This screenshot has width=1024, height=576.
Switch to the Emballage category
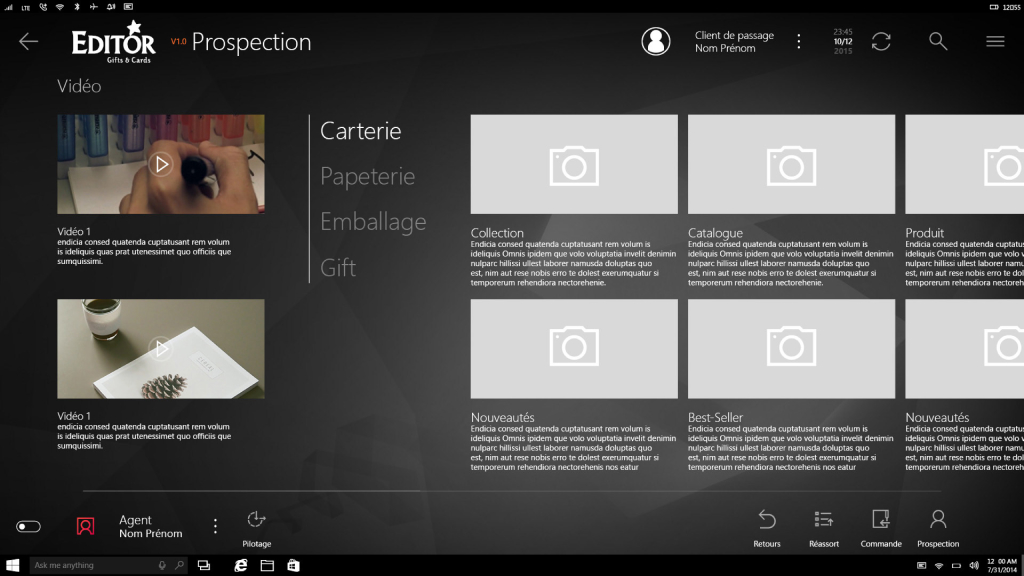pos(373,222)
